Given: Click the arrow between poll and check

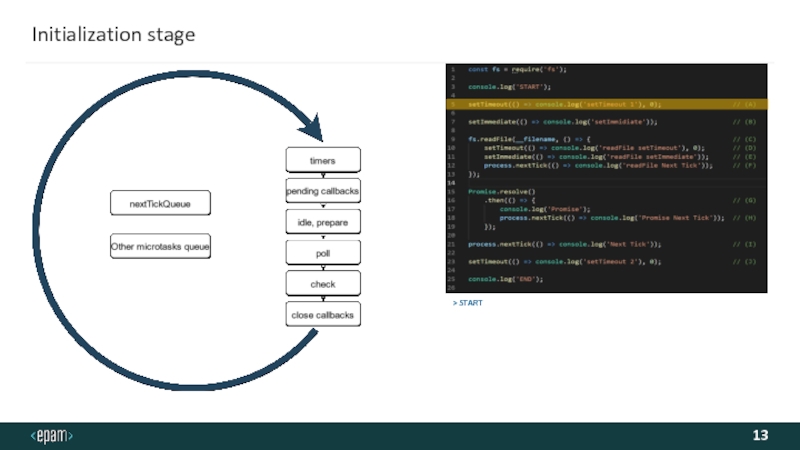Looking at the screenshot, I should 323,269.
